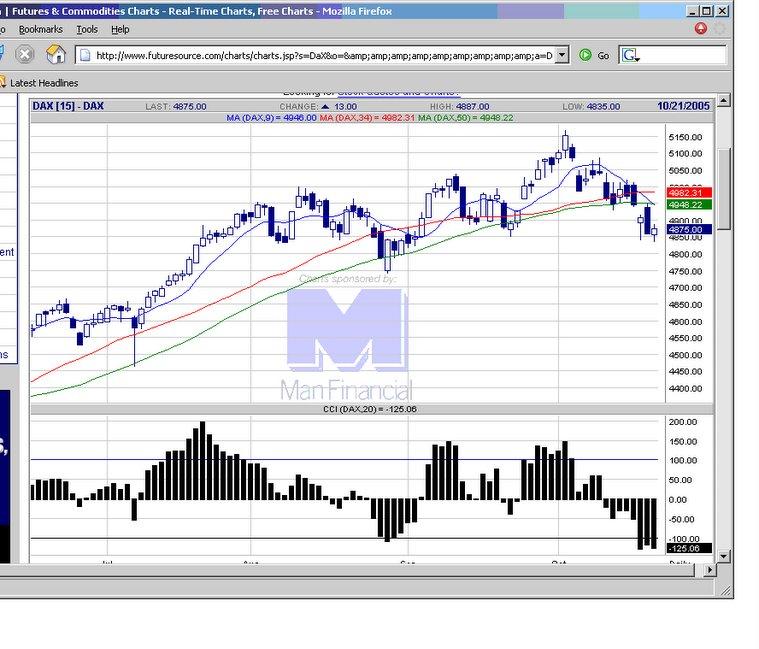The height and width of the screenshot is (649, 759).
Task: Click the horizontal scrollbar right arrow
Action: (710, 570)
